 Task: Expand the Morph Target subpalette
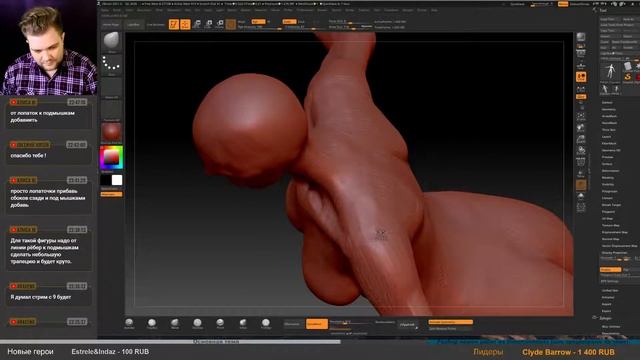pos(611,205)
